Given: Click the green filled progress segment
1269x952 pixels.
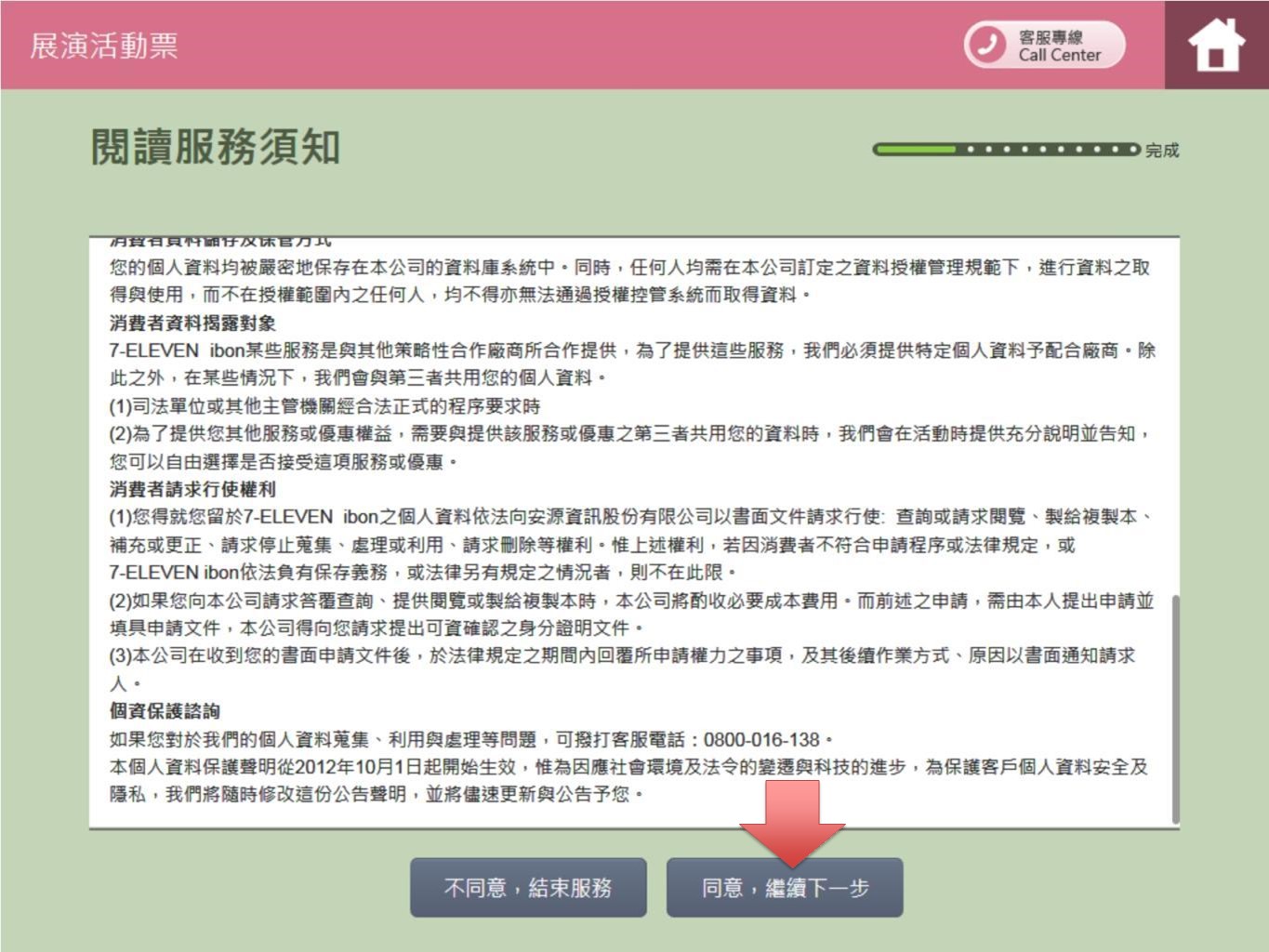Looking at the screenshot, I should tap(915, 149).
